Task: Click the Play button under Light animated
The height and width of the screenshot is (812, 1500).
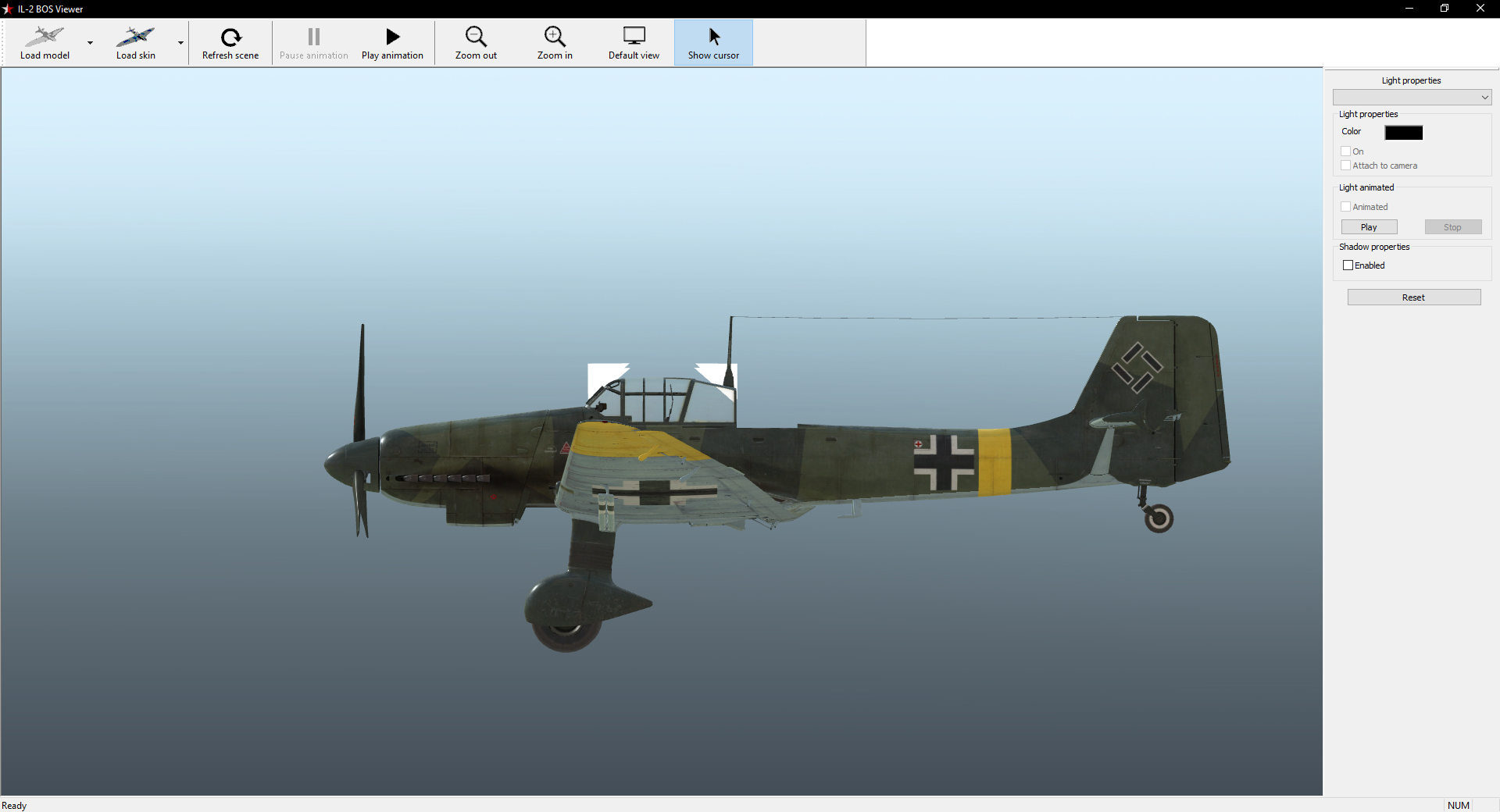Action: [x=1369, y=227]
